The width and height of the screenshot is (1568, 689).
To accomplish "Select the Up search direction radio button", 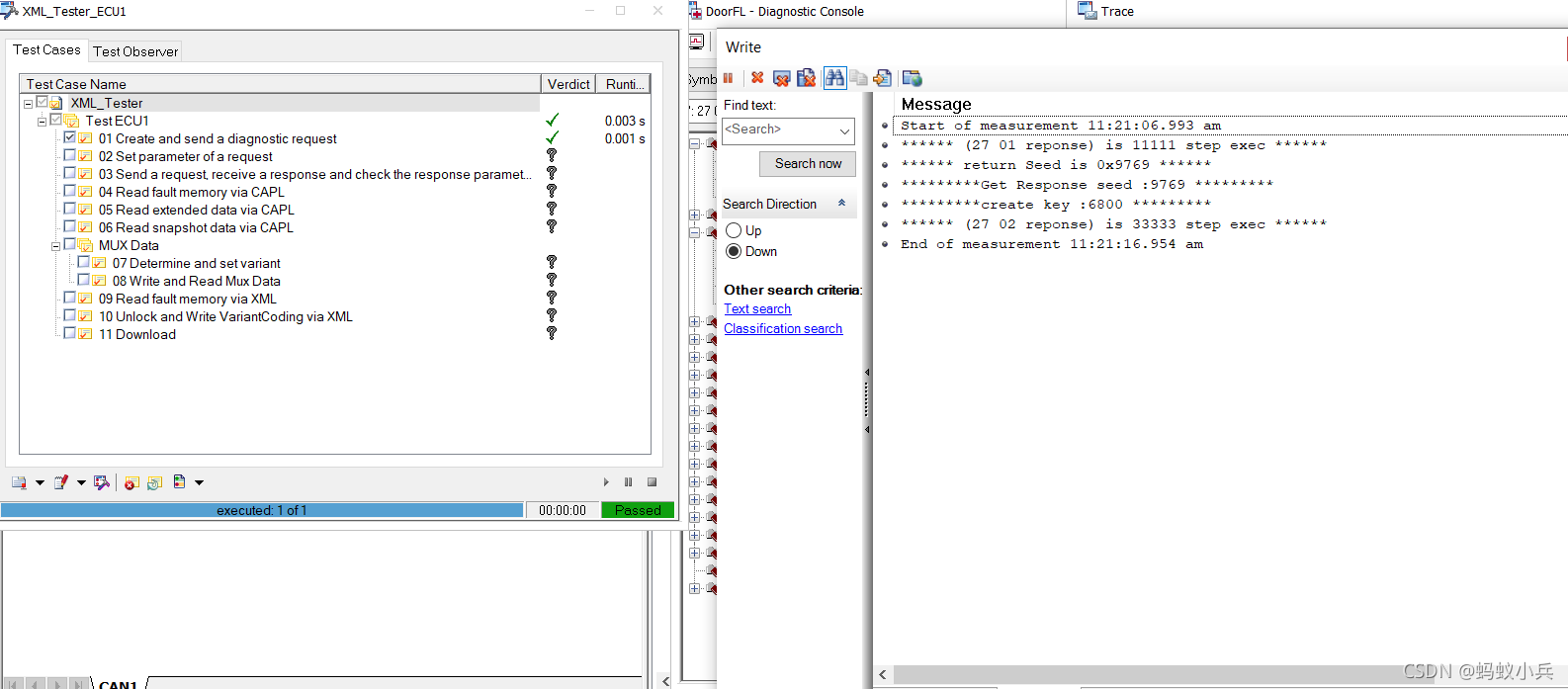I will pyautogui.click(x=734, y=230).
